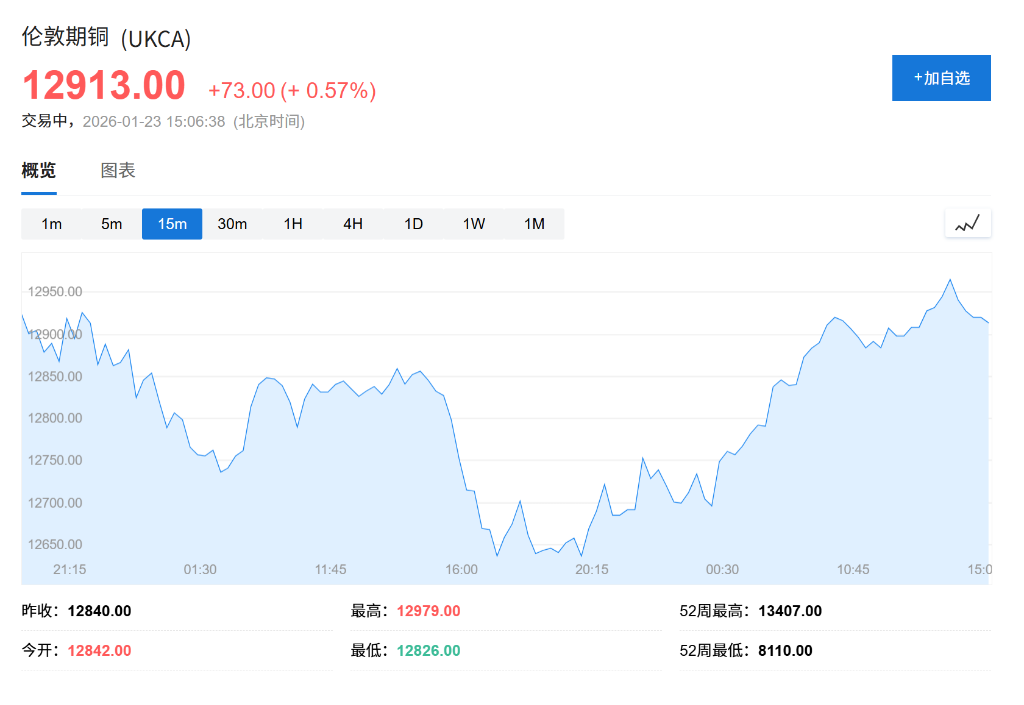
Task: Select the 5m interval option
Action: pyautogui.click(x=111, y=223)
